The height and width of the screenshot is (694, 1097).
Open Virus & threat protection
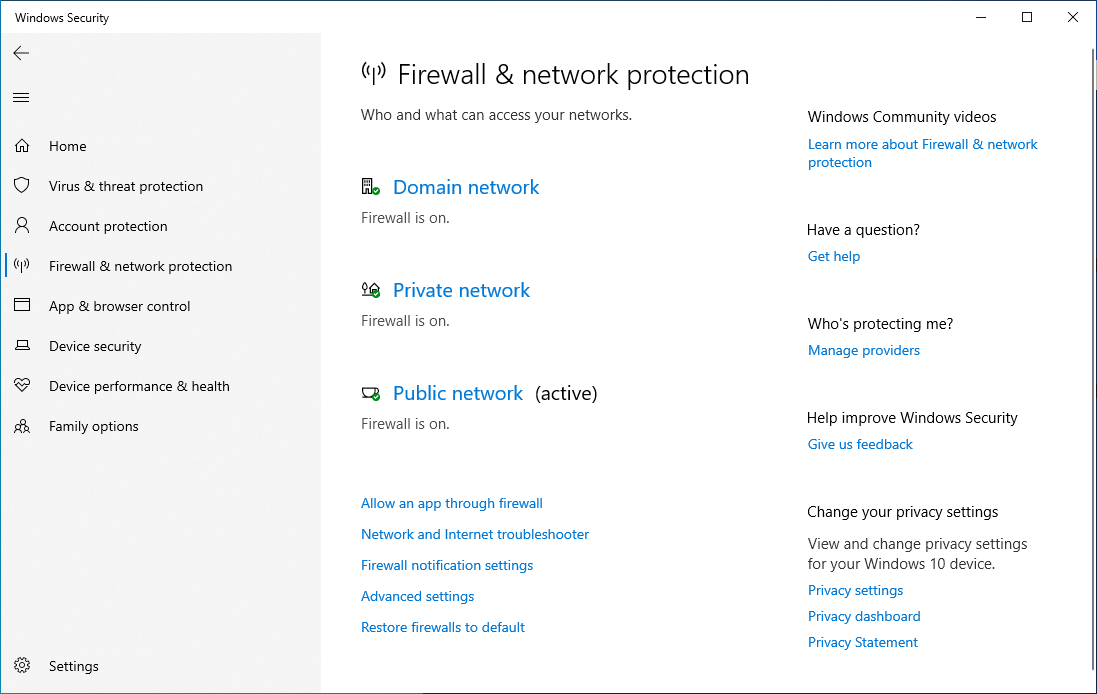click(124, 185)
